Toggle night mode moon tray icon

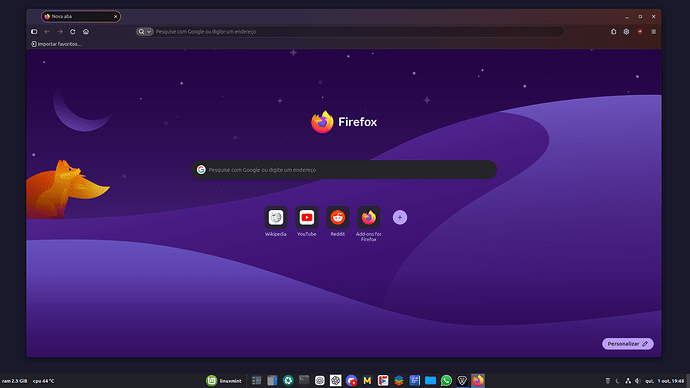click(x=617, y=381)
